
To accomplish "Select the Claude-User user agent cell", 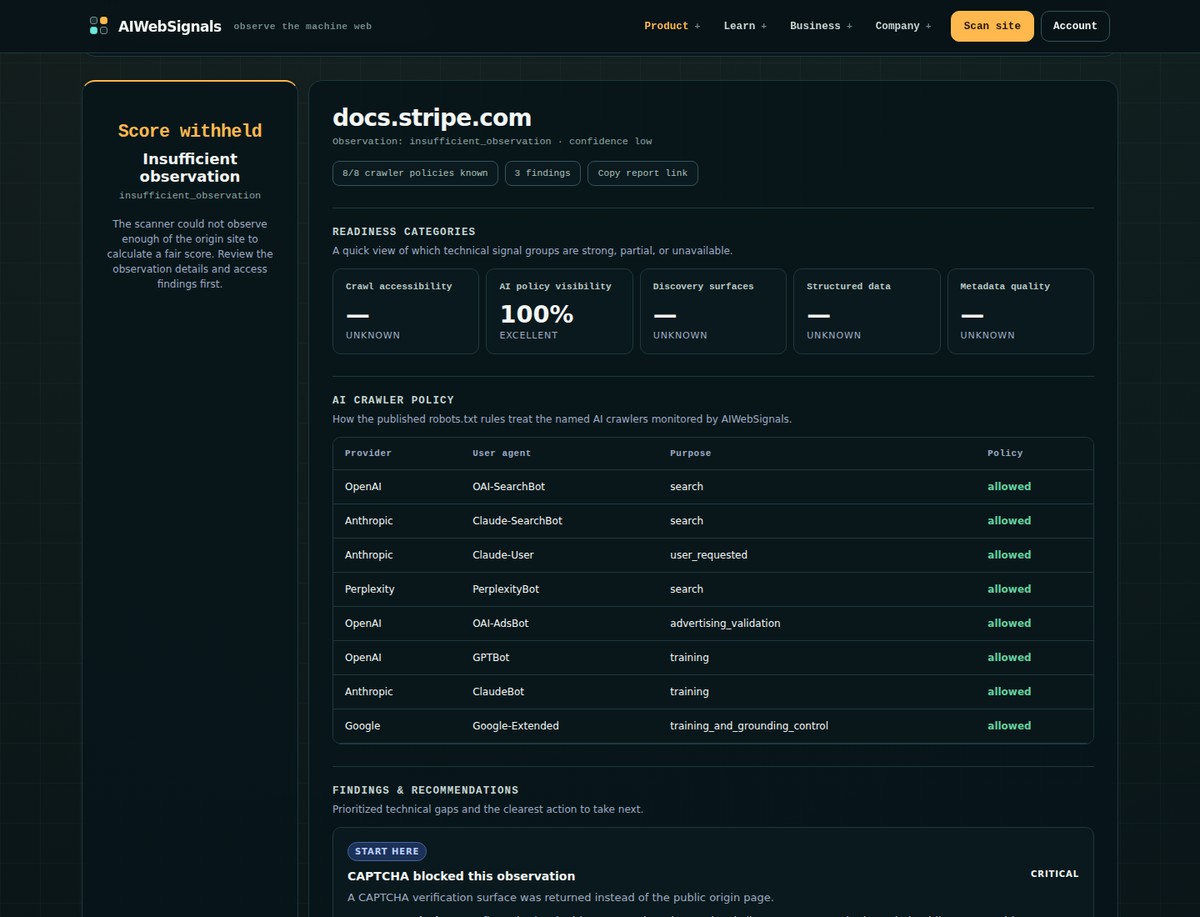I will [x=503, y=555].
